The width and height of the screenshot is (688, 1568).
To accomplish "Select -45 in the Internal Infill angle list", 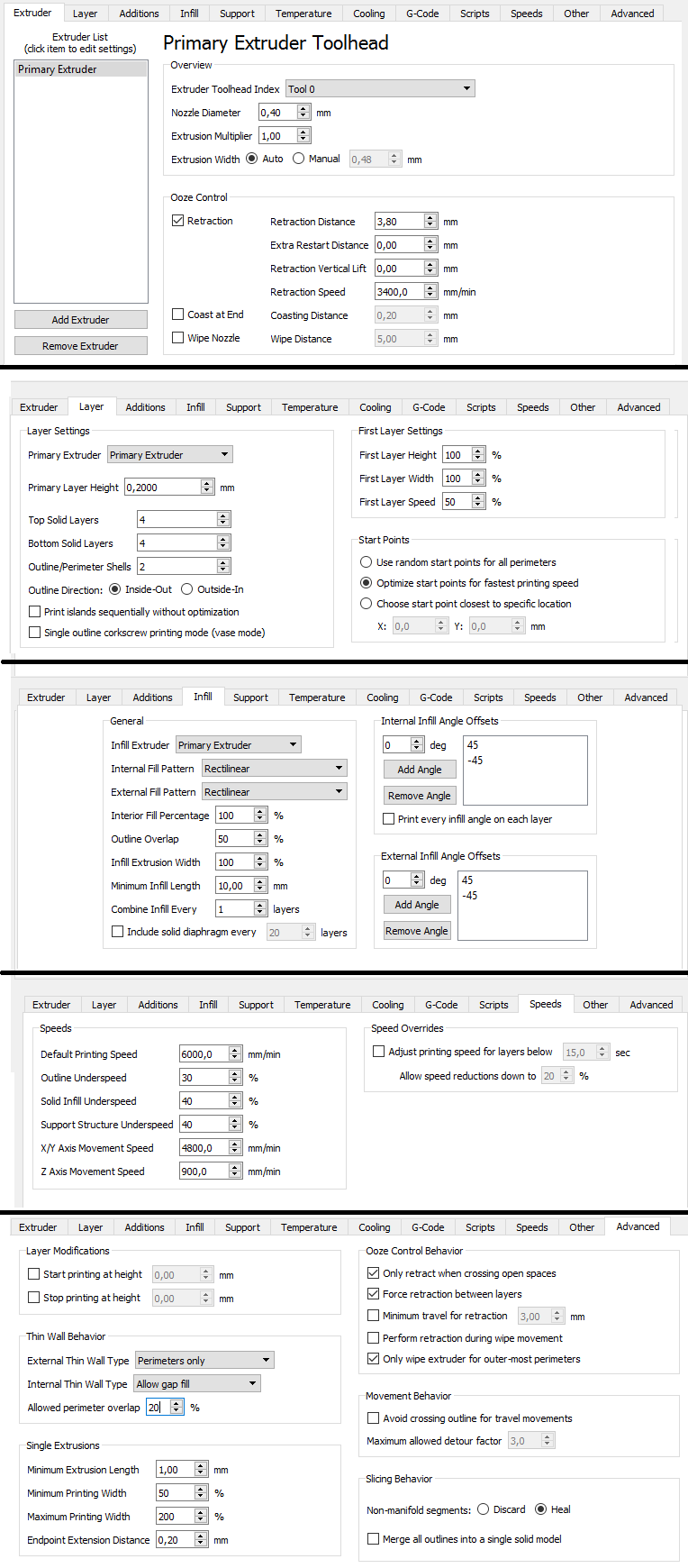I will tap(475, 761).
